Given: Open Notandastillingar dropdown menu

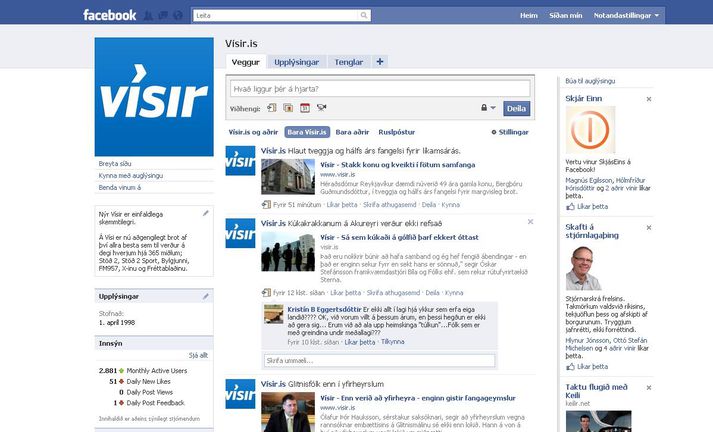Looking at the screenshot, I should [626, 15].
